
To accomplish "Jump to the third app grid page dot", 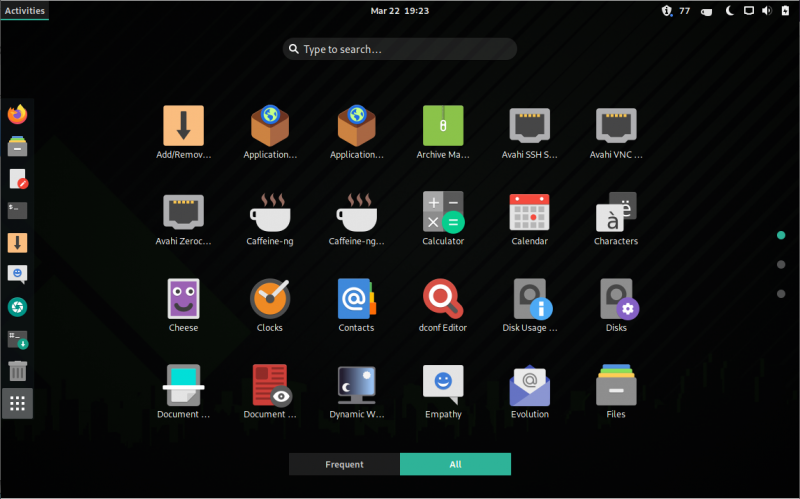I will [x=781, y=294].
